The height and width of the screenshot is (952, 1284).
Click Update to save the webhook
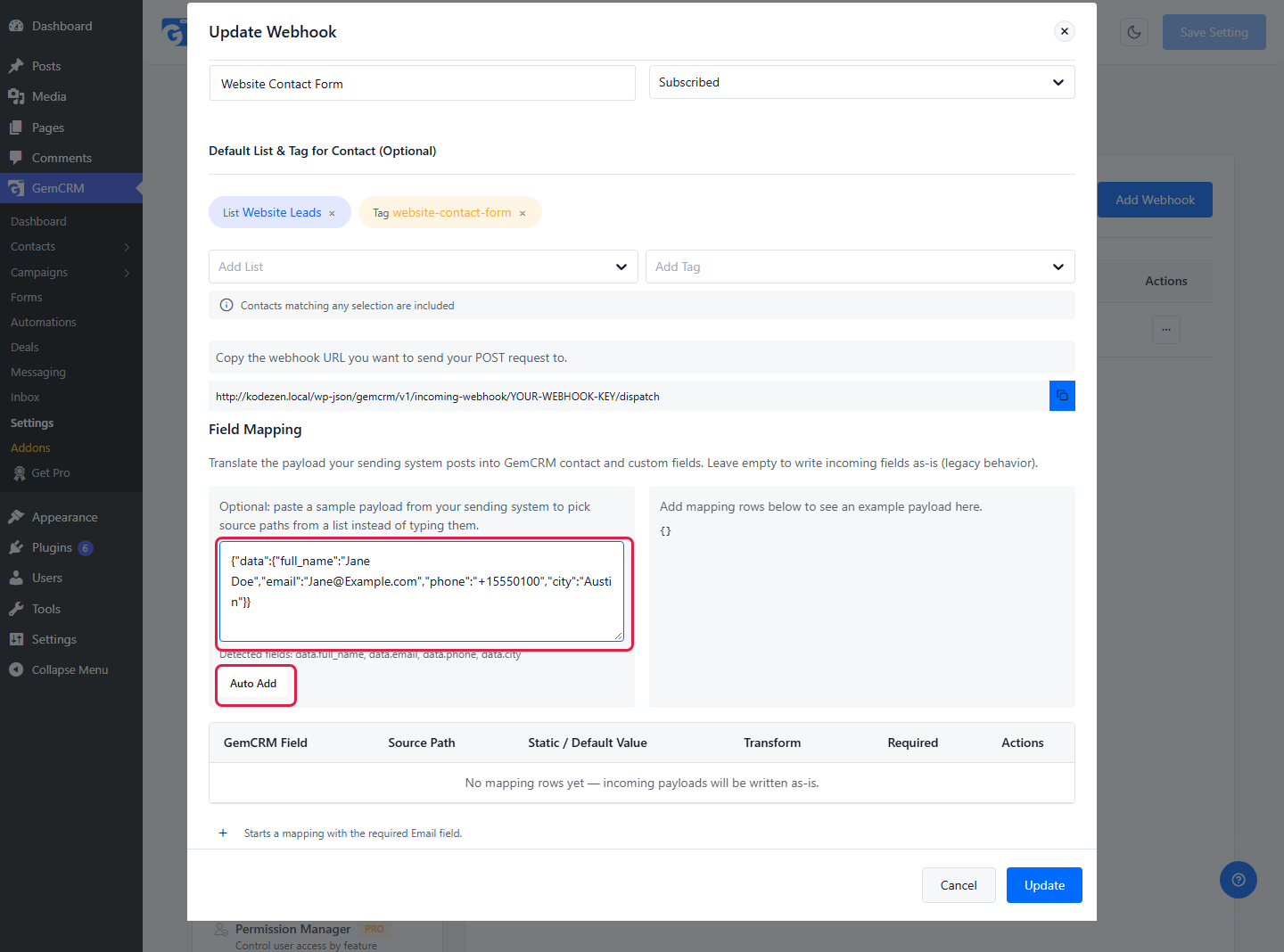pyautogui.click(x=1044, y=885)
